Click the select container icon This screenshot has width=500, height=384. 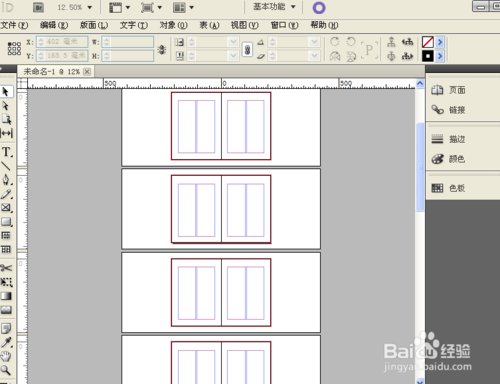tap(391, 42)
